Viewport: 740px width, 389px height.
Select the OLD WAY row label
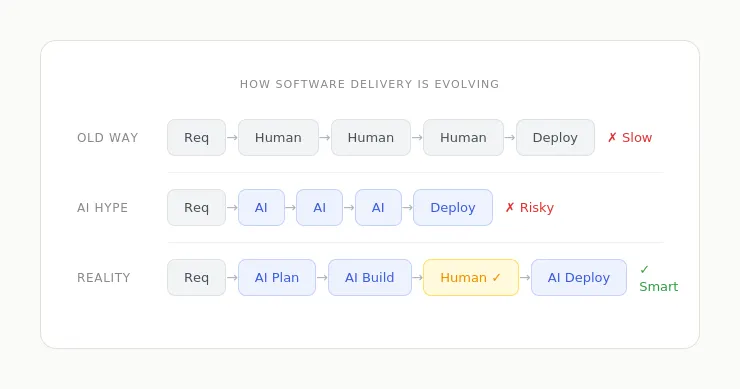[x=108, y=137]
